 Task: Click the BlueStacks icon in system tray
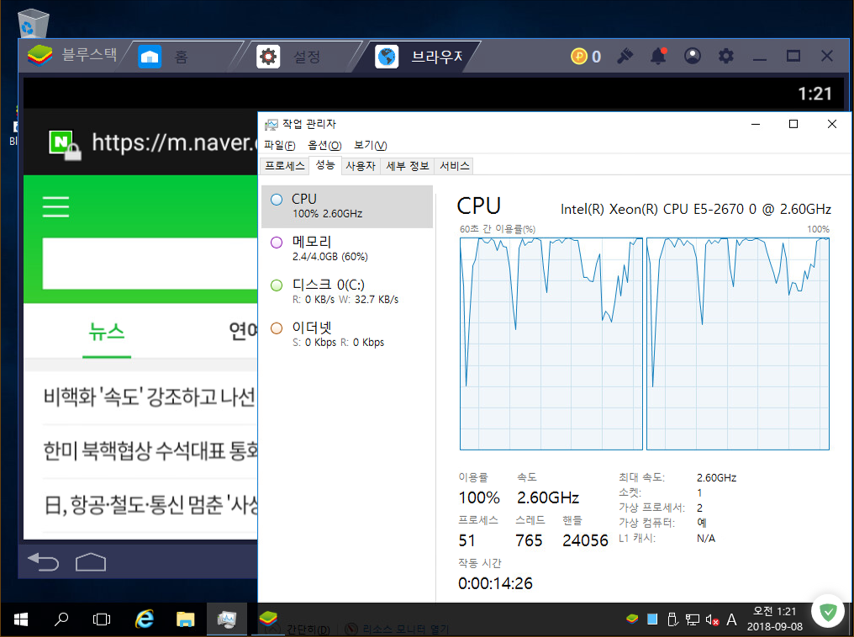(x=632, y=619)
